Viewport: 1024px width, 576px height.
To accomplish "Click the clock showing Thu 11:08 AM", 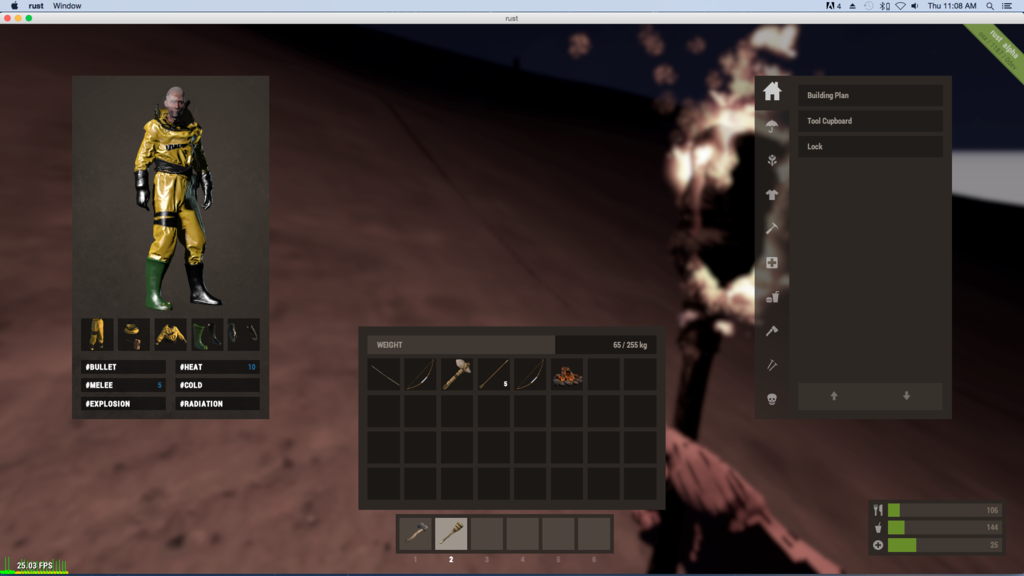I will pyautogui.click(x=952, y=6).
